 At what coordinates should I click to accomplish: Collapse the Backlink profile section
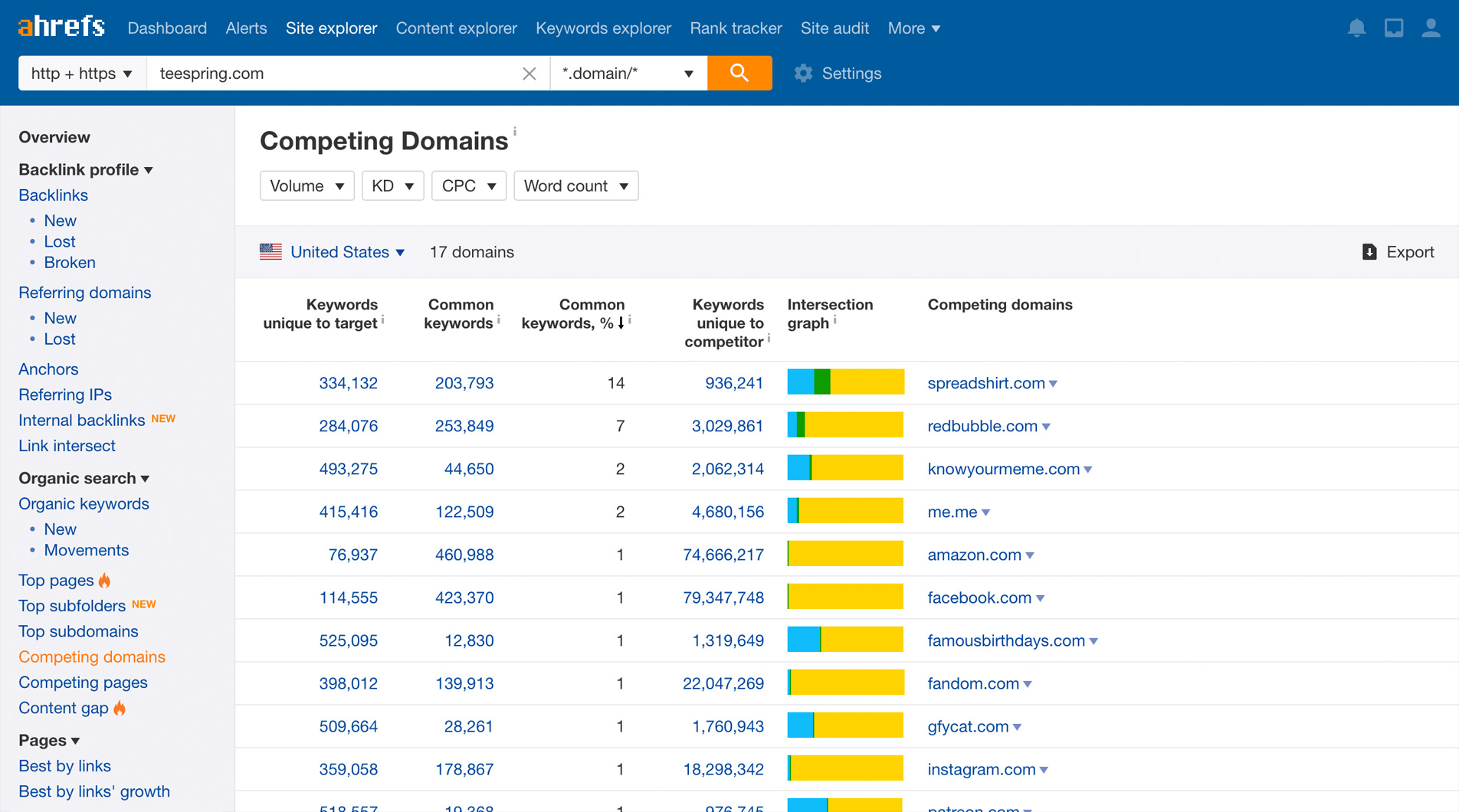[x=86, y=170]
